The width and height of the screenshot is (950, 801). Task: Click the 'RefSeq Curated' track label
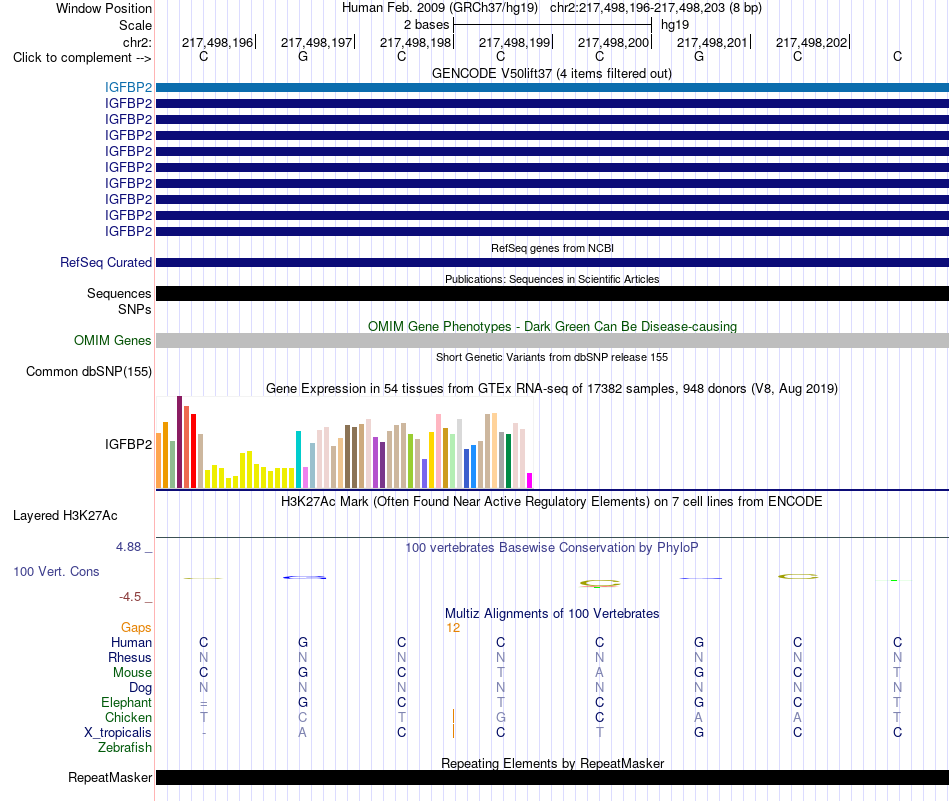106,262
